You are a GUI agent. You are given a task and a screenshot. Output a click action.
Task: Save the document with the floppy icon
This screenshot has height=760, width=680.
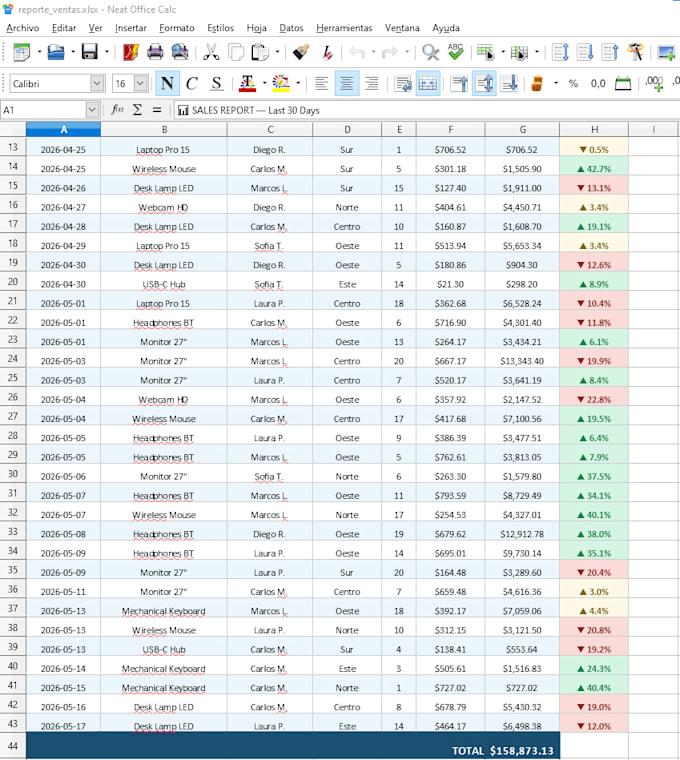click(90, 52)
